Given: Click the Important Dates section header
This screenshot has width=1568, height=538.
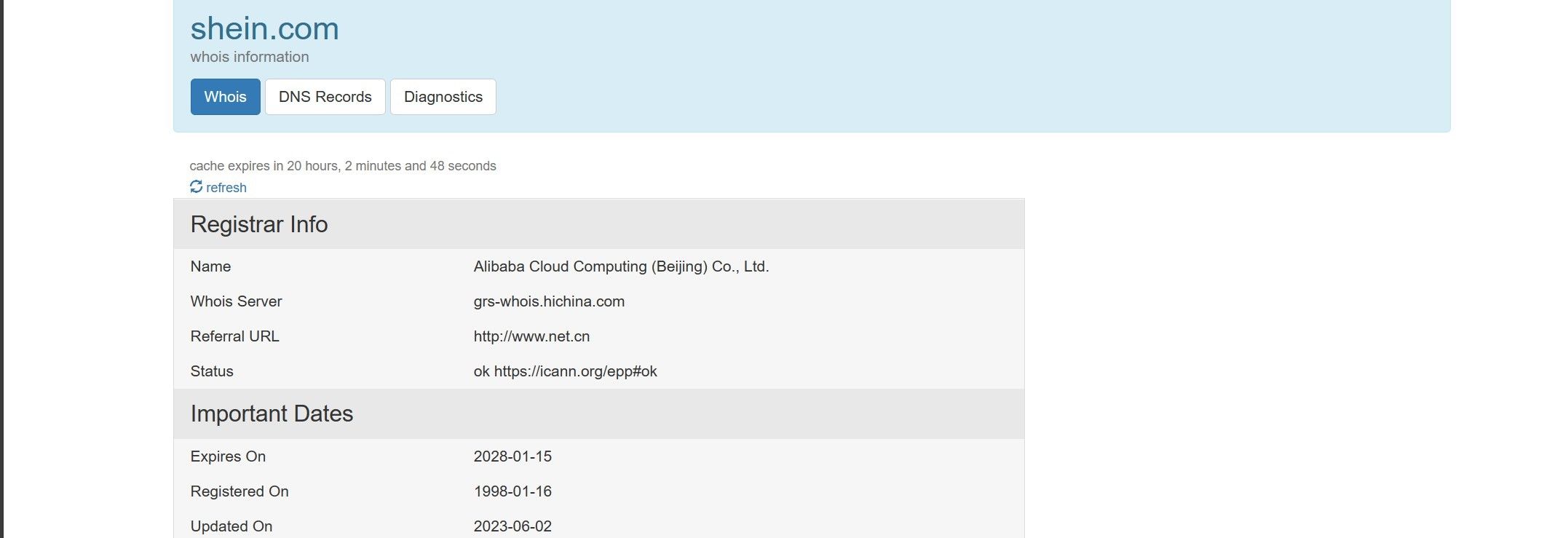Looking at the screenshot, I should click(272, 414).
